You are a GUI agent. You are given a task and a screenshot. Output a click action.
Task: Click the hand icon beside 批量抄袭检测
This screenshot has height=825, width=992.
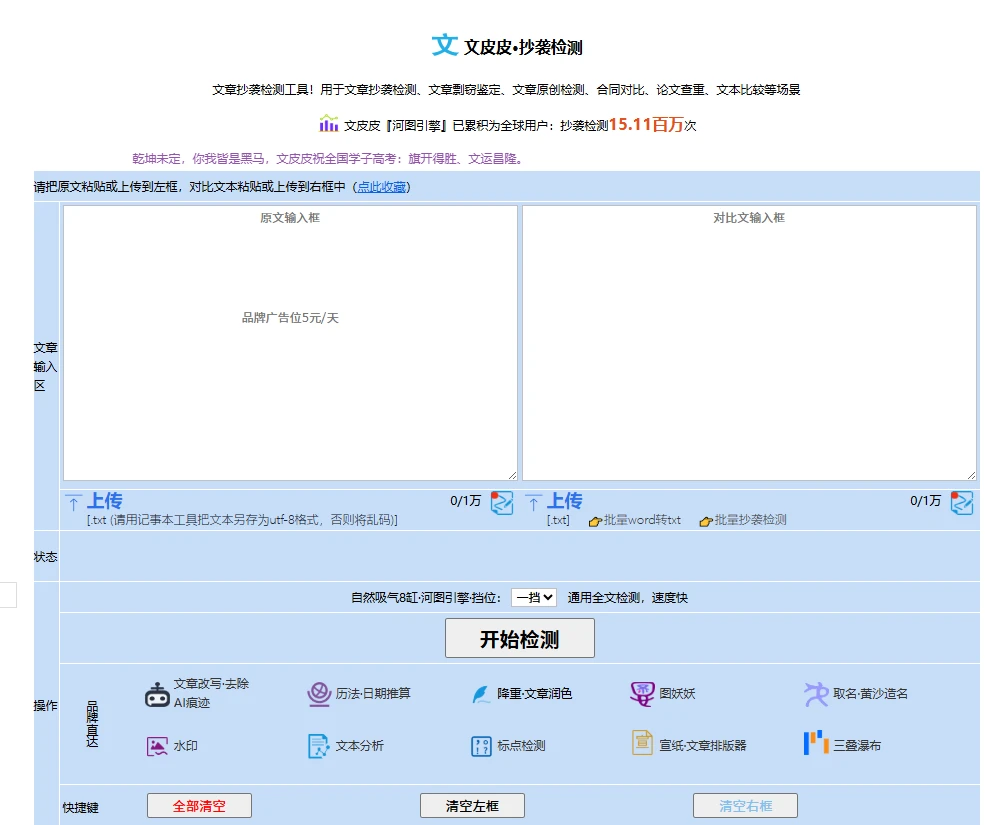pos(706,521)
